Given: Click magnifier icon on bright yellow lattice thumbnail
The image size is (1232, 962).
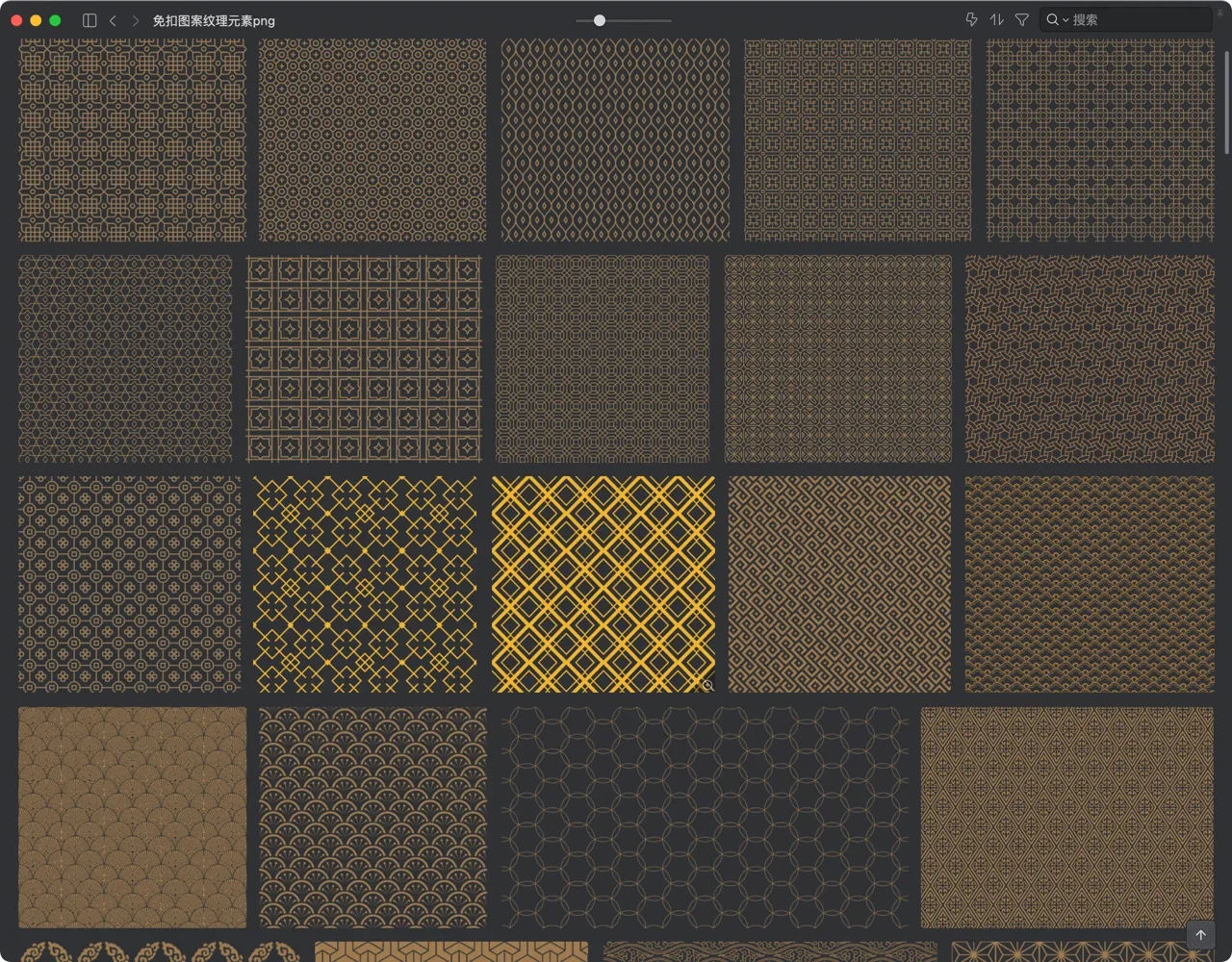Looking at the screenshot, I should point(707,685).
